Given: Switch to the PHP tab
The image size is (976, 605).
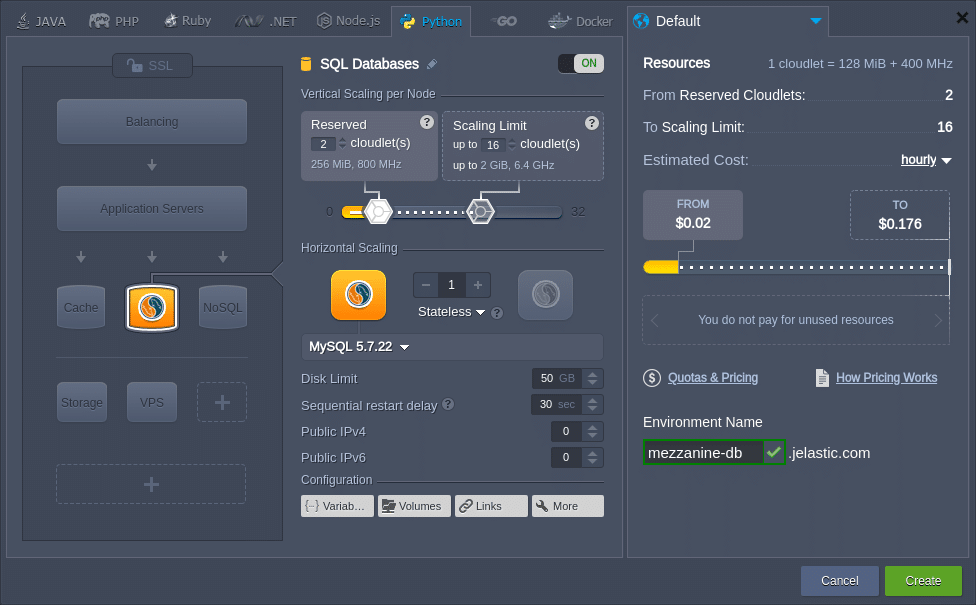Looking at the screenshot, I should click(x=114, y=22).
